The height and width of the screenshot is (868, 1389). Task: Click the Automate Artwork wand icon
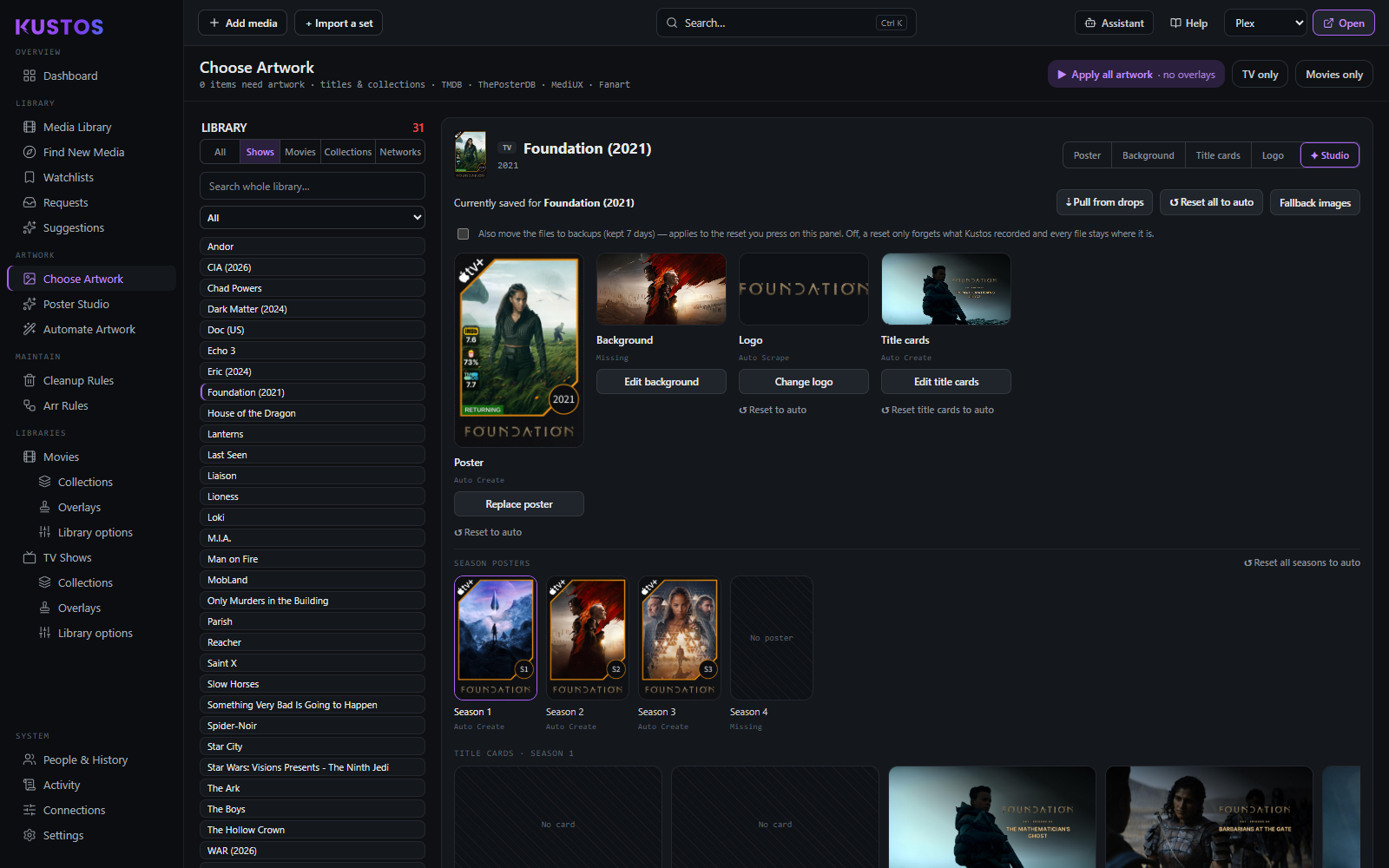30,329
